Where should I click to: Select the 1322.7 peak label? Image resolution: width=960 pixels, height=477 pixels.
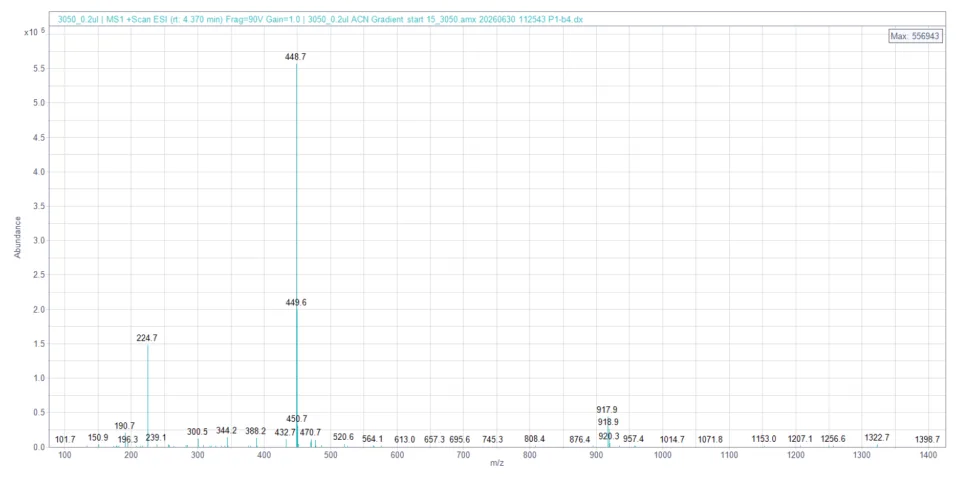877,438
